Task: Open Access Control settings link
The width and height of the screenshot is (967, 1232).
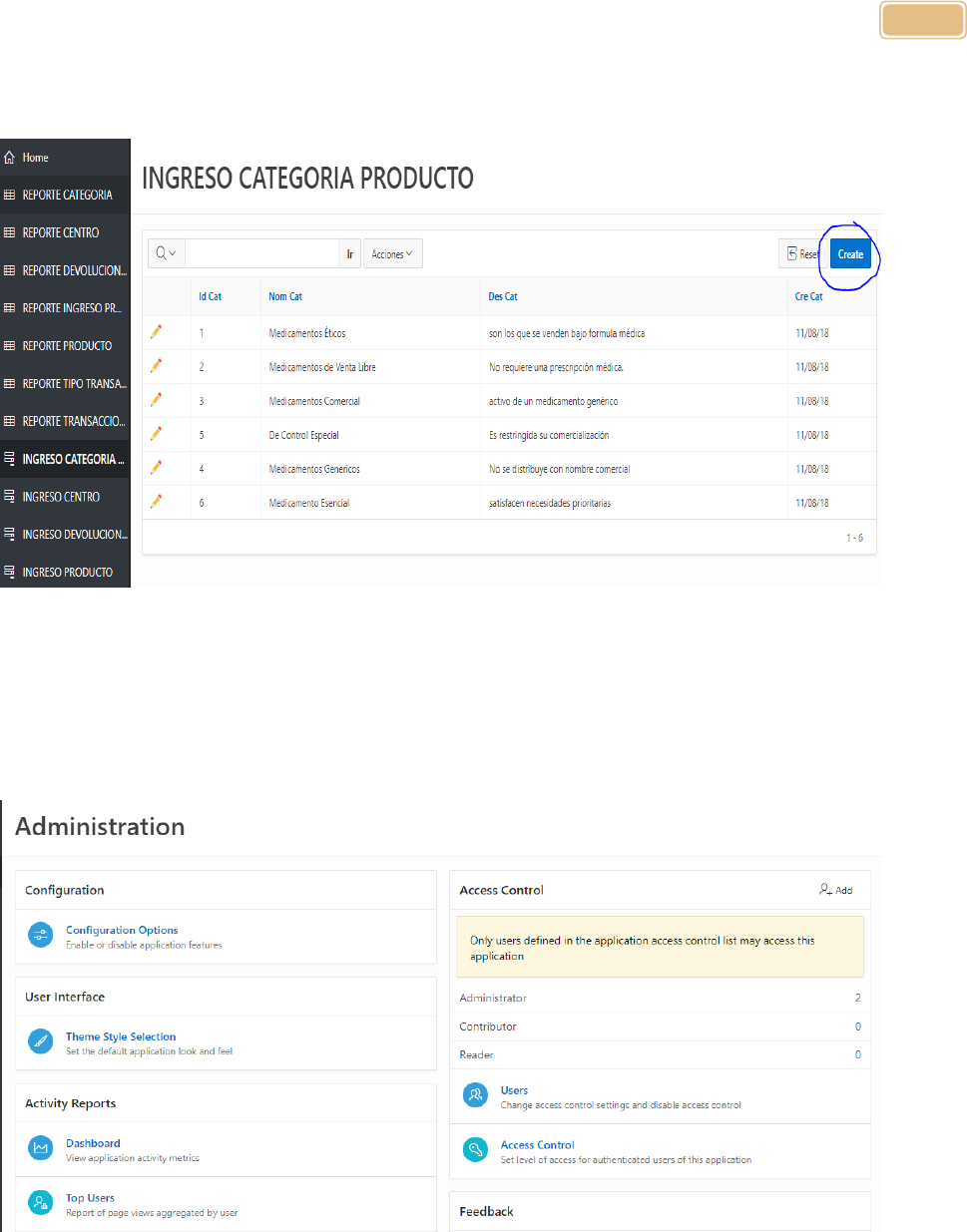Action: click(x=538, y=1145)
